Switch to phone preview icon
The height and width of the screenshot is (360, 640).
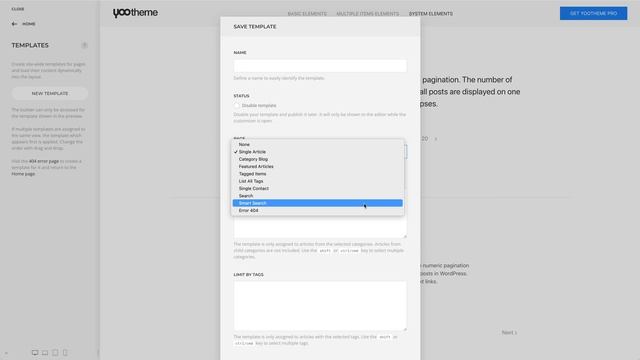(65, 353)
